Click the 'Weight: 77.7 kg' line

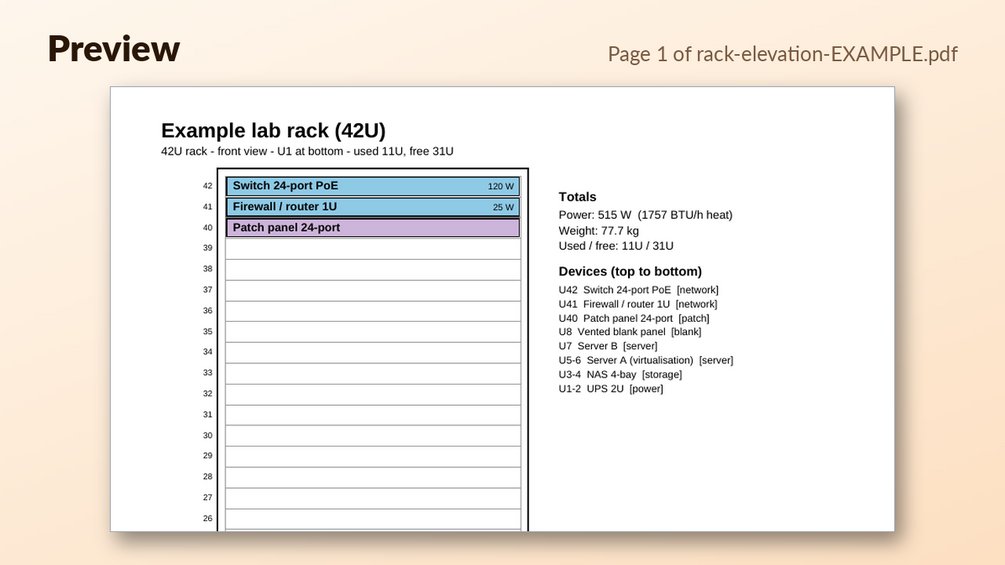pos(599,231)
